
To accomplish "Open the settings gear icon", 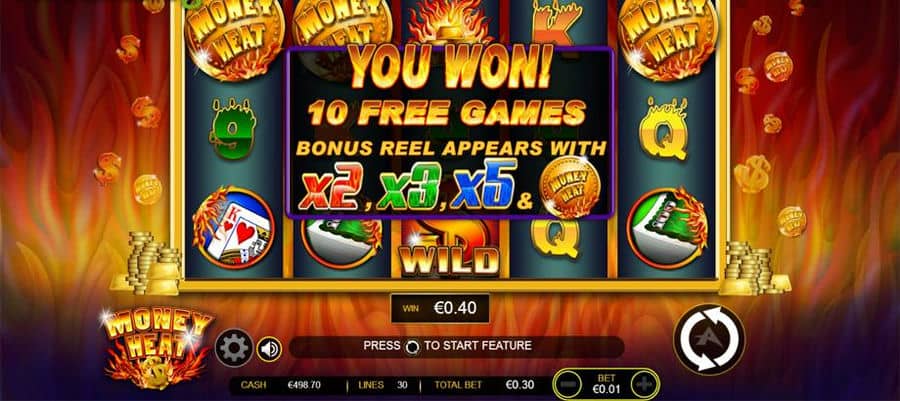I will pyautogui.click(x=234, y=348).
